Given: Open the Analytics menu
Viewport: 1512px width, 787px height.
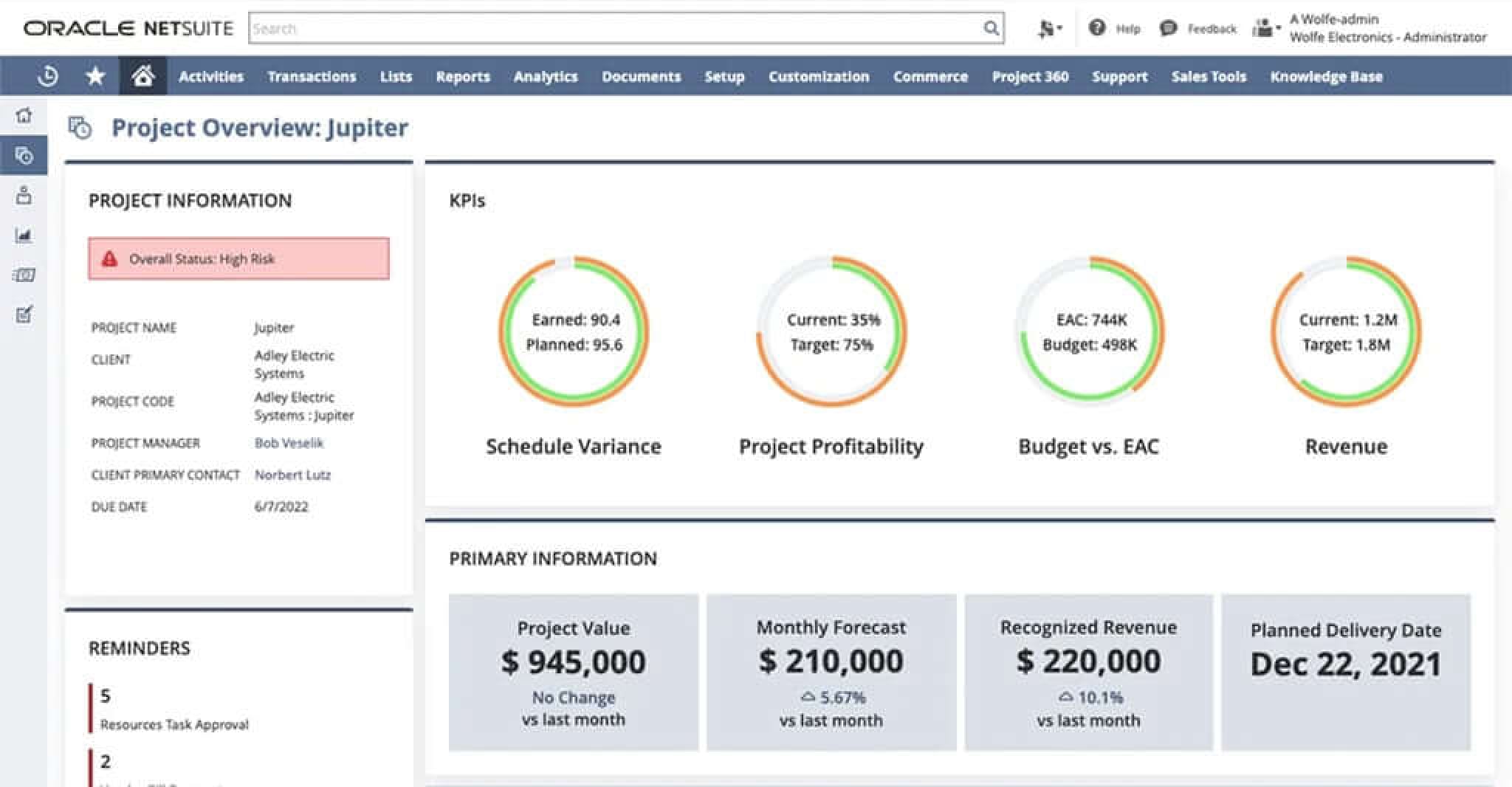Looking at the screenshot, I should pyautogui.click(x=546, y=76).
